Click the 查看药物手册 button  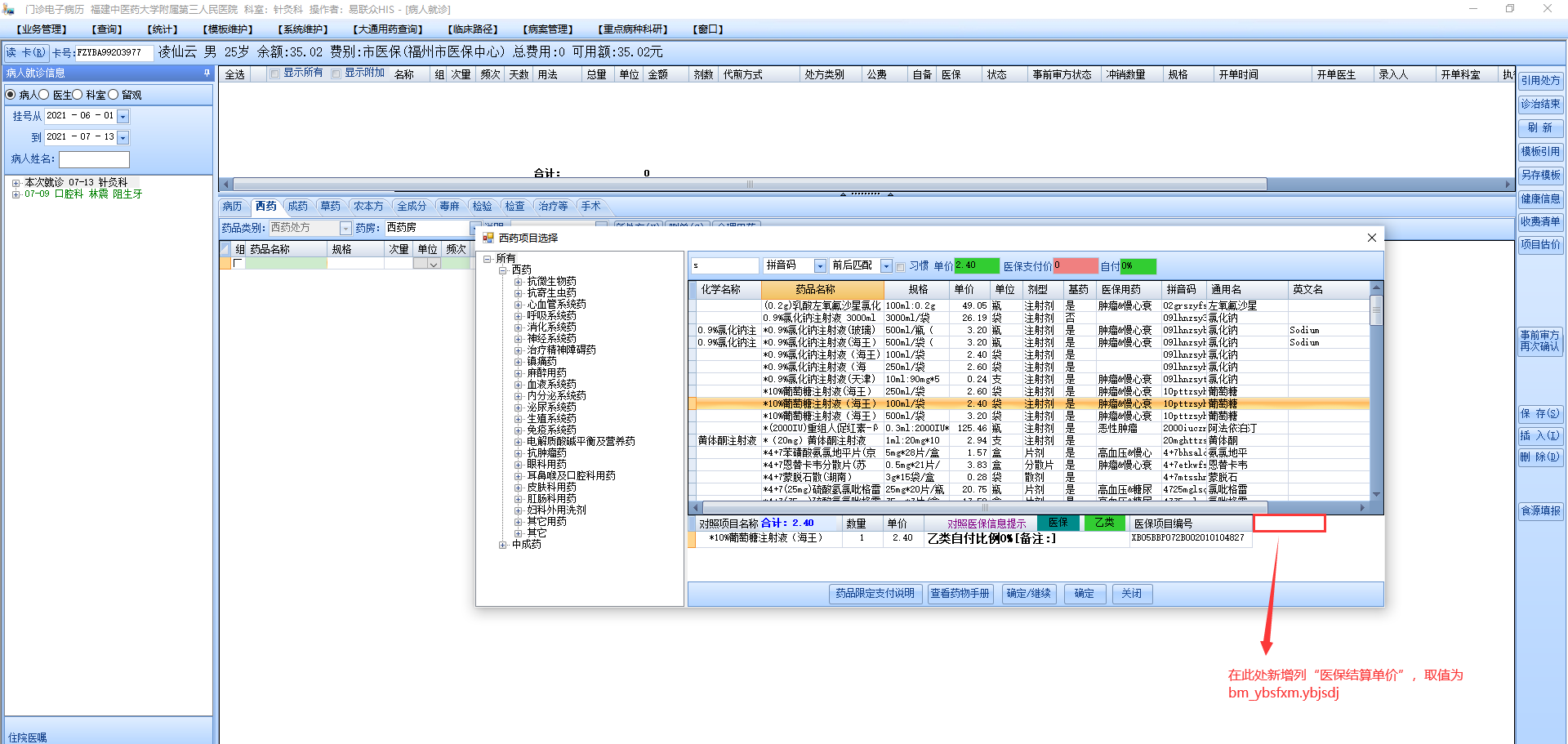click(960, 594)
